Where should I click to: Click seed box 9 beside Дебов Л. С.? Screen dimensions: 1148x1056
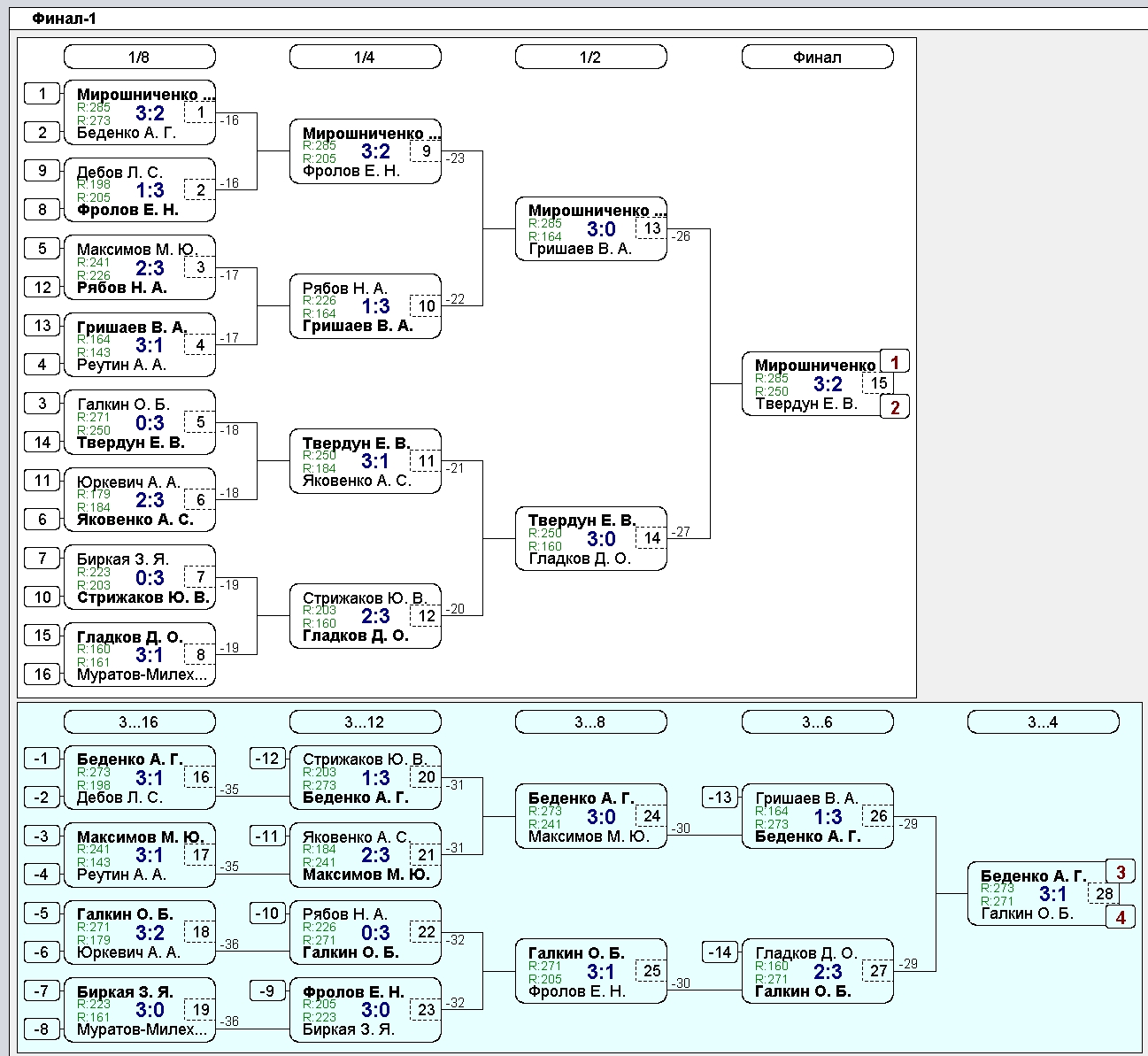click(42, 170)
